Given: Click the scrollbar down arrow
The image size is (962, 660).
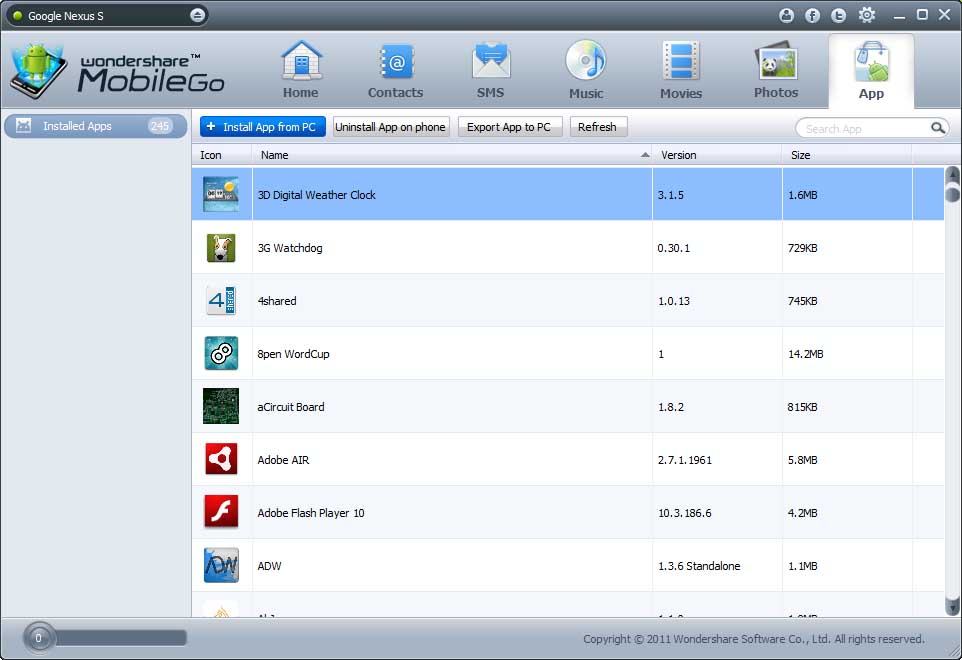Looking at the screenshot, I should (x=952, y=605).
